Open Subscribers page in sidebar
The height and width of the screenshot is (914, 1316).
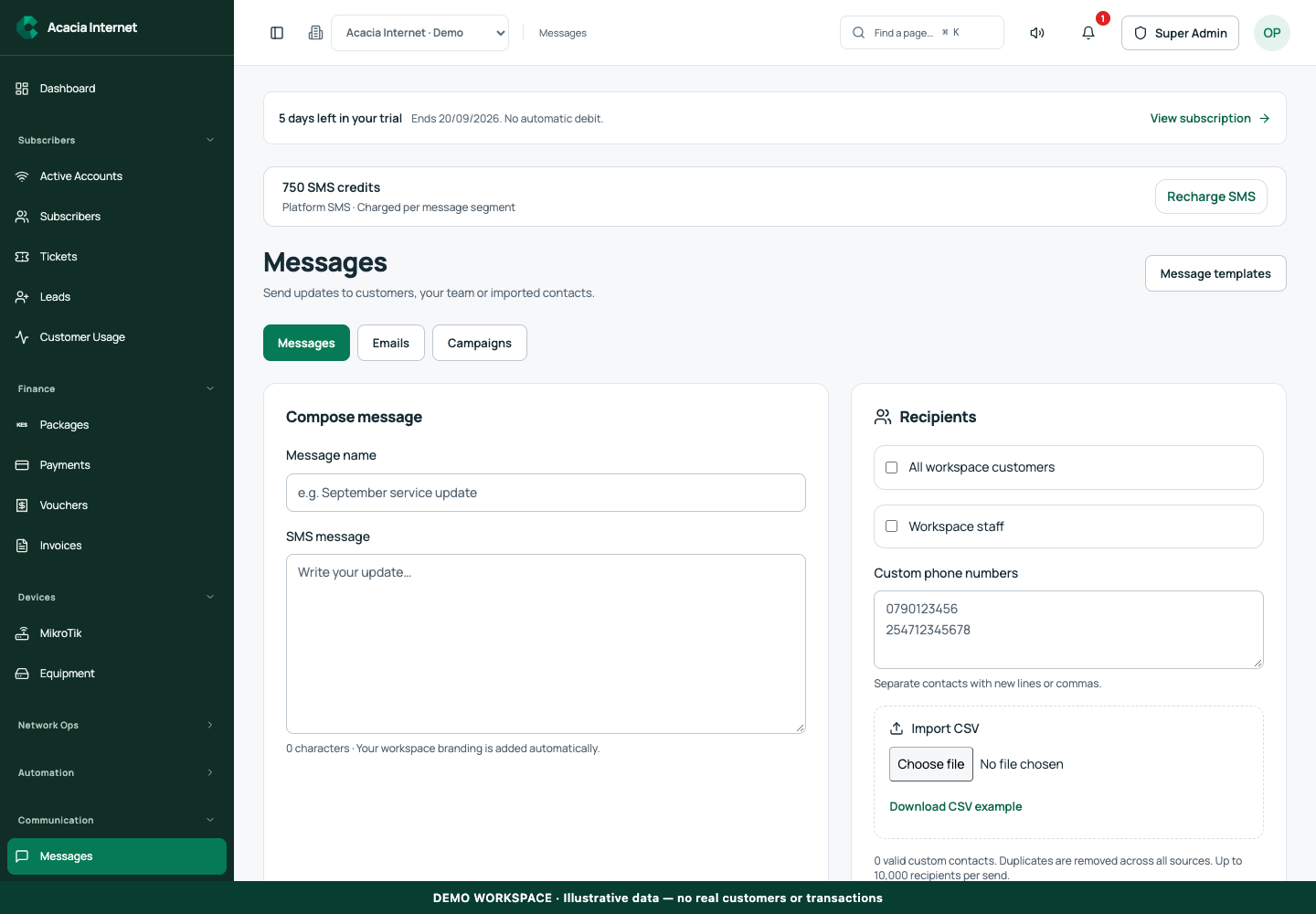(x=117, y=217)
